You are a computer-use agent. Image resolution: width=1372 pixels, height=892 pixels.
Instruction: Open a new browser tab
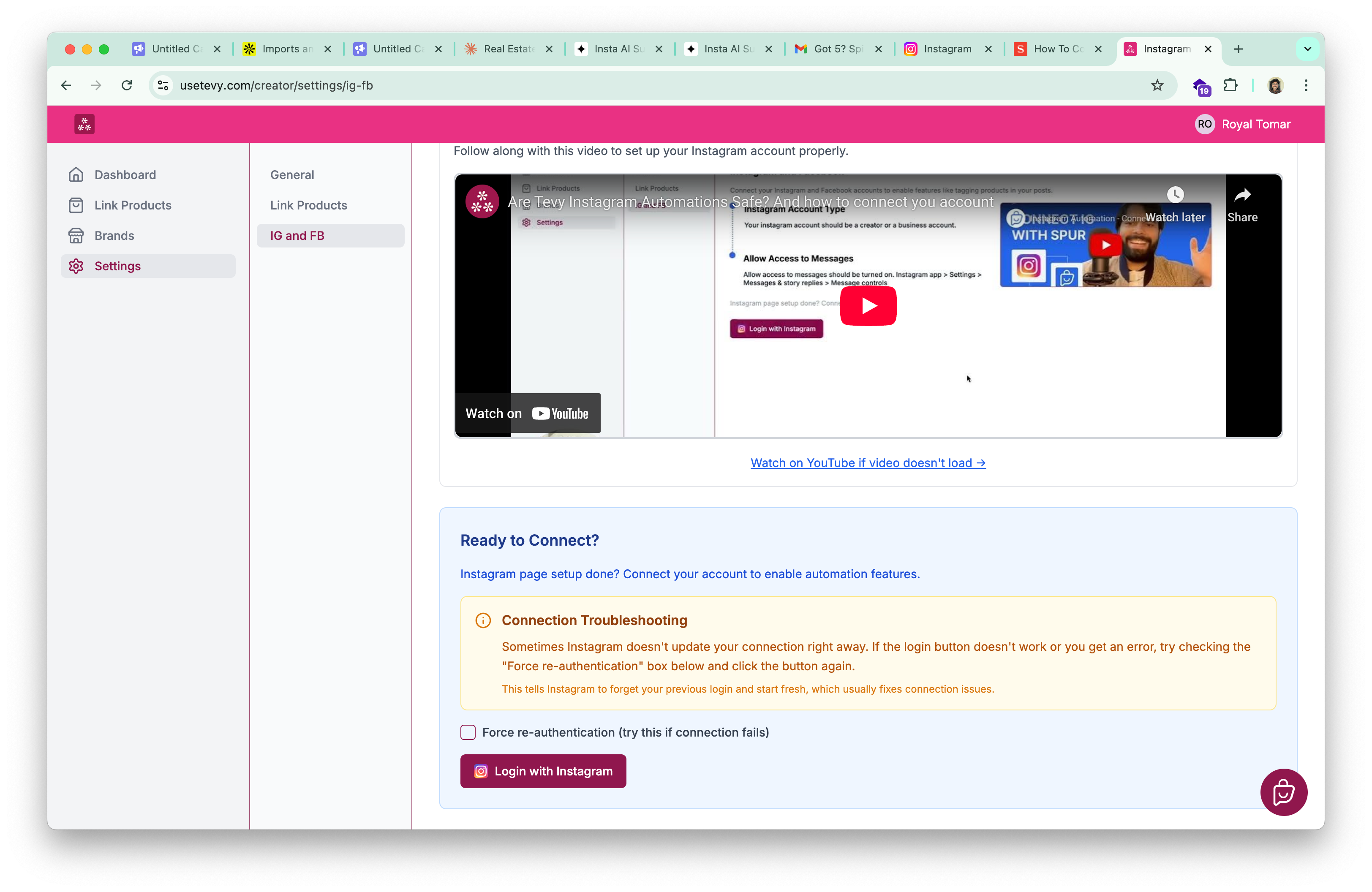click(1238, 49)
